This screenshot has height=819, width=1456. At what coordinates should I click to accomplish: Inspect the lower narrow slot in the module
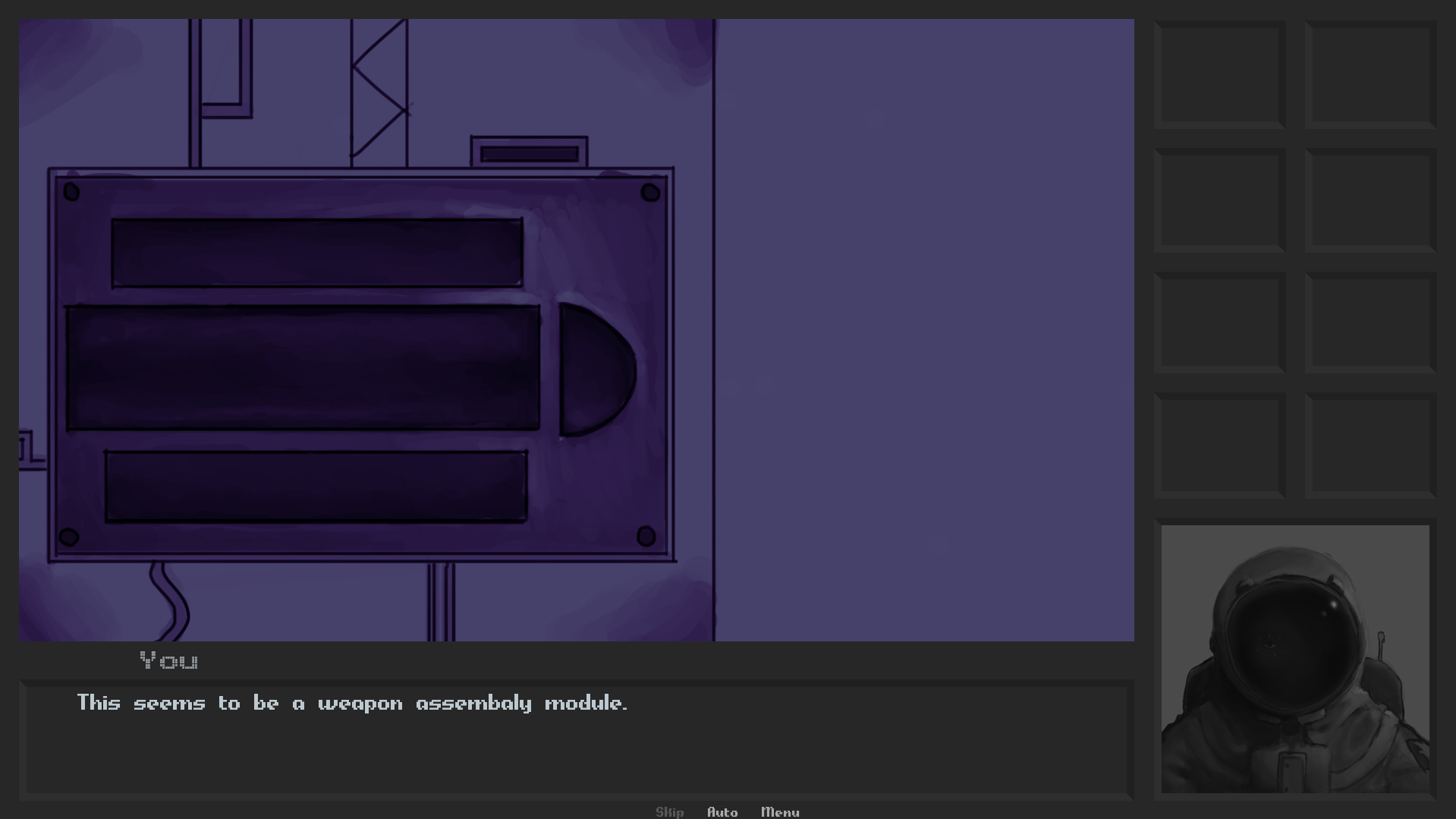tap(316, 487)
